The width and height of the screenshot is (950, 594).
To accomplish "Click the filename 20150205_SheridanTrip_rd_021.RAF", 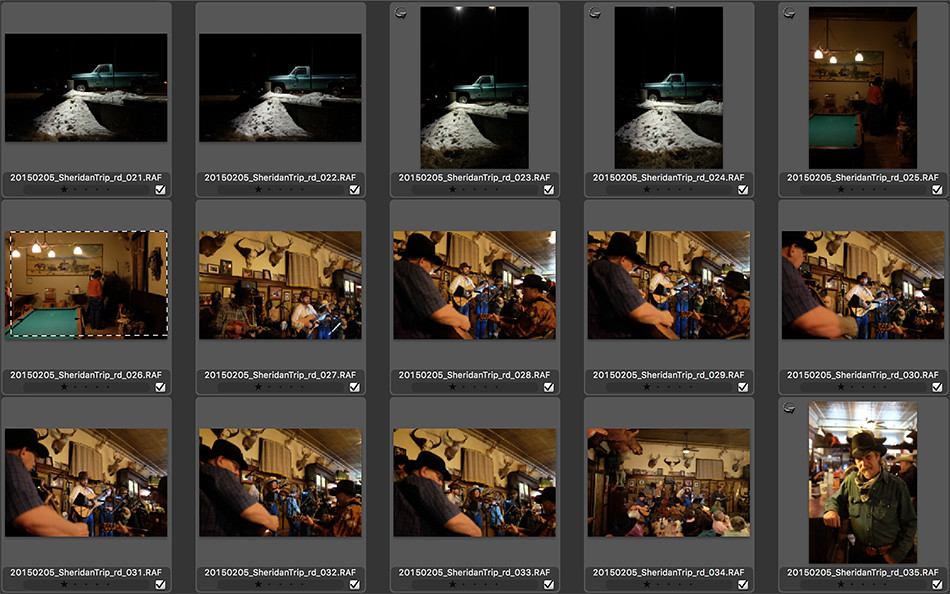I will point(86,178).
